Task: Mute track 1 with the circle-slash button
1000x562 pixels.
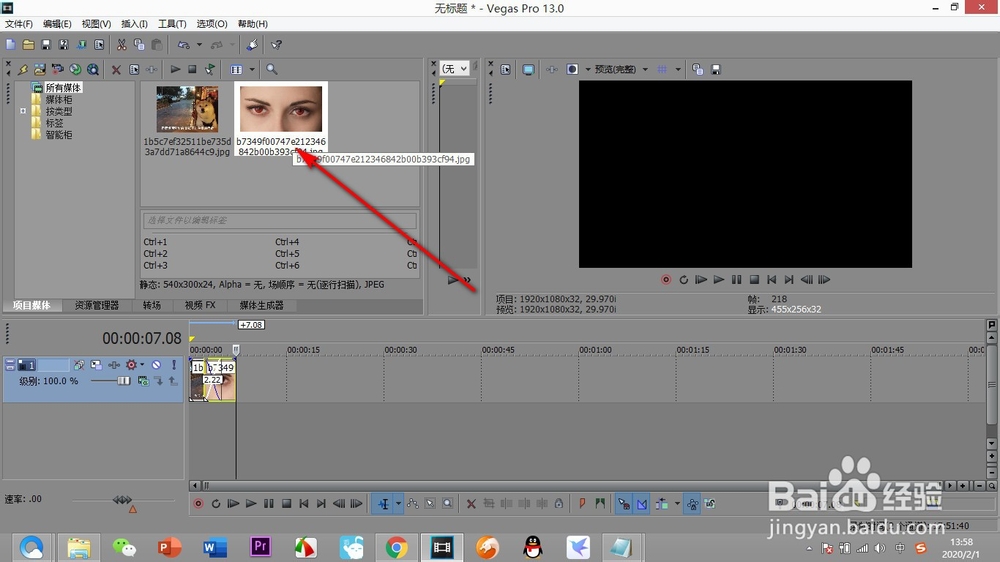Action: (x=156, y=365)
